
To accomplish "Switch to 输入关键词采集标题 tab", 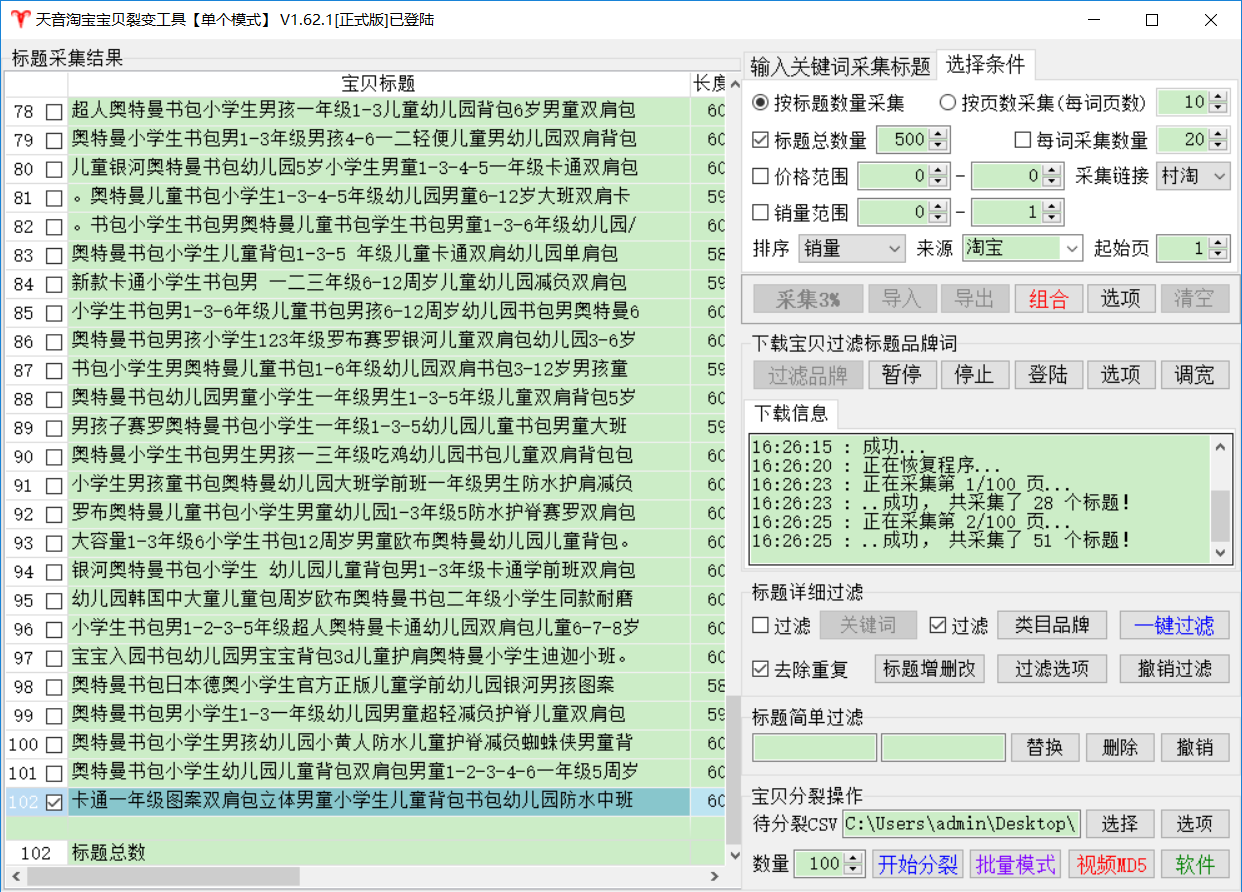I will point(840,66).
